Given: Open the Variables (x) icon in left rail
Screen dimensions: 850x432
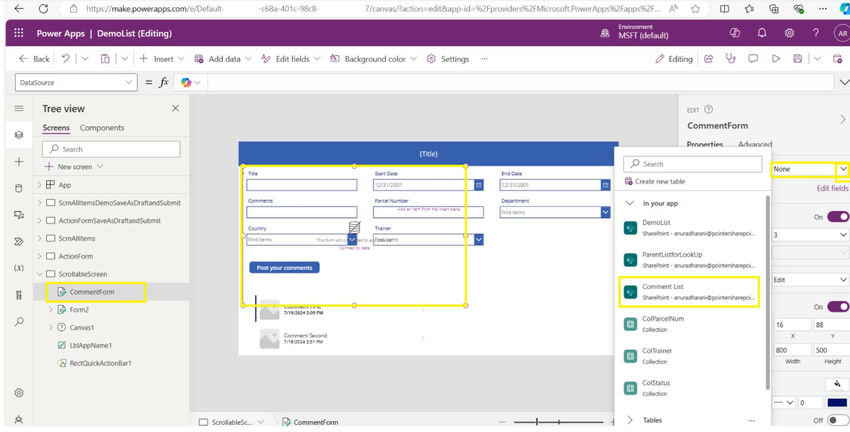Looking at the screenshot, I should coord(18,268).
